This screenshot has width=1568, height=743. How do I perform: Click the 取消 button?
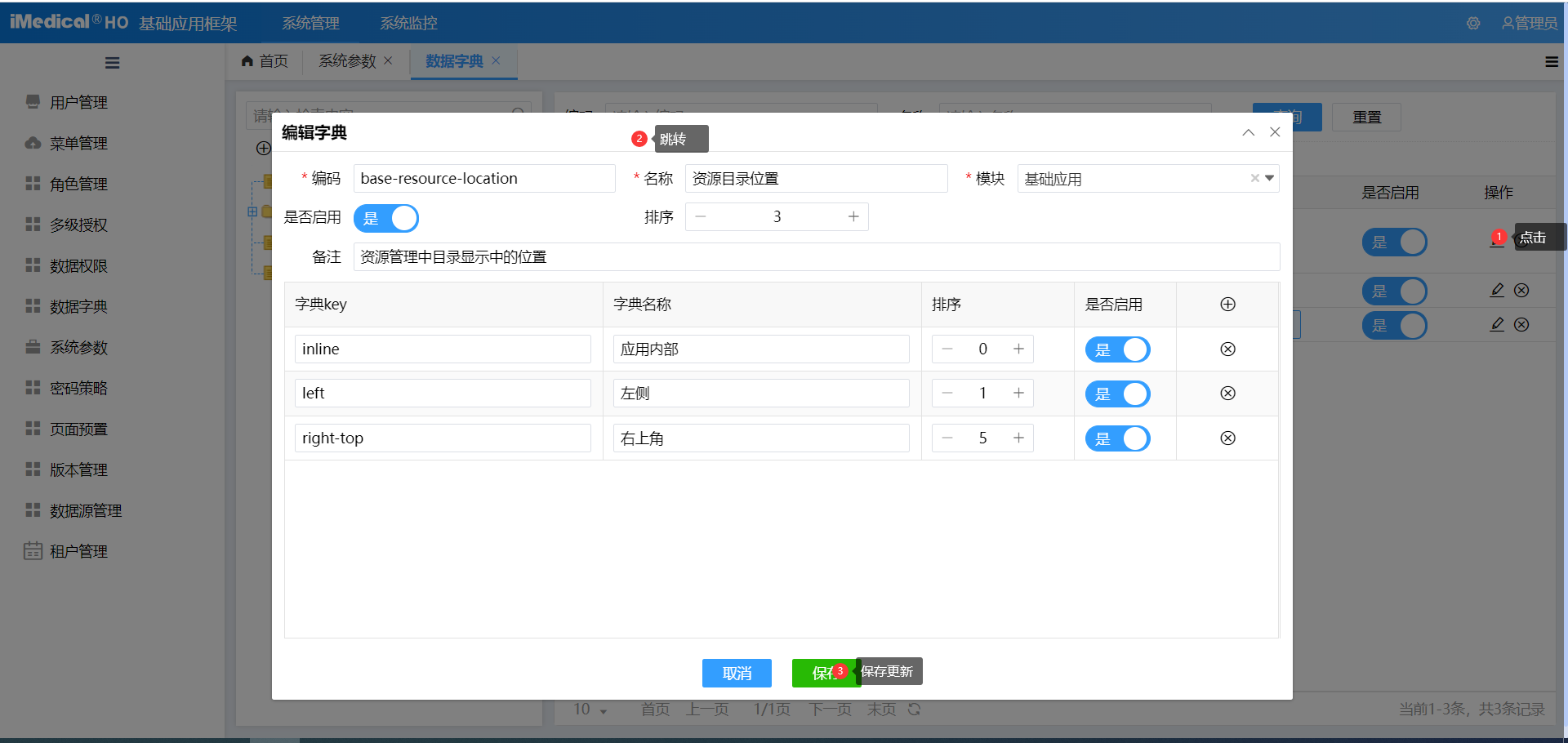click(x=737, y=673)
